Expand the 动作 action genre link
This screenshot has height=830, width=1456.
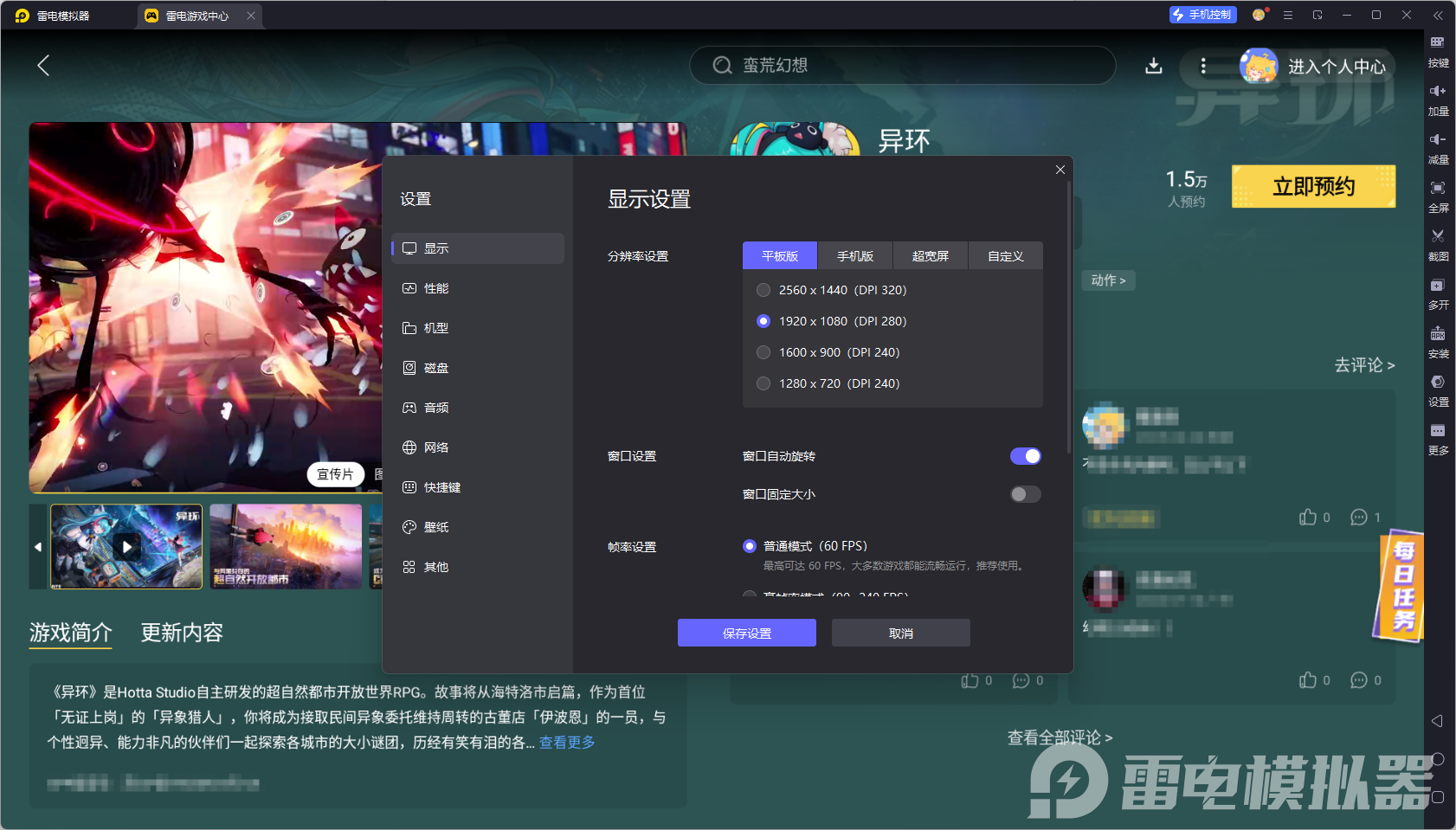click(1108, 280)
